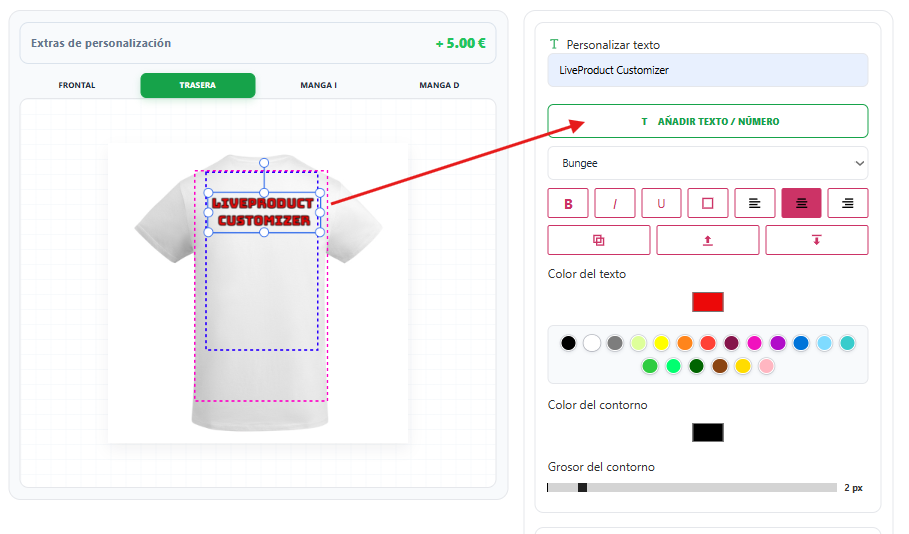Toggle underline text formatting
909x534 pixels.
click(x=661, y=204)
